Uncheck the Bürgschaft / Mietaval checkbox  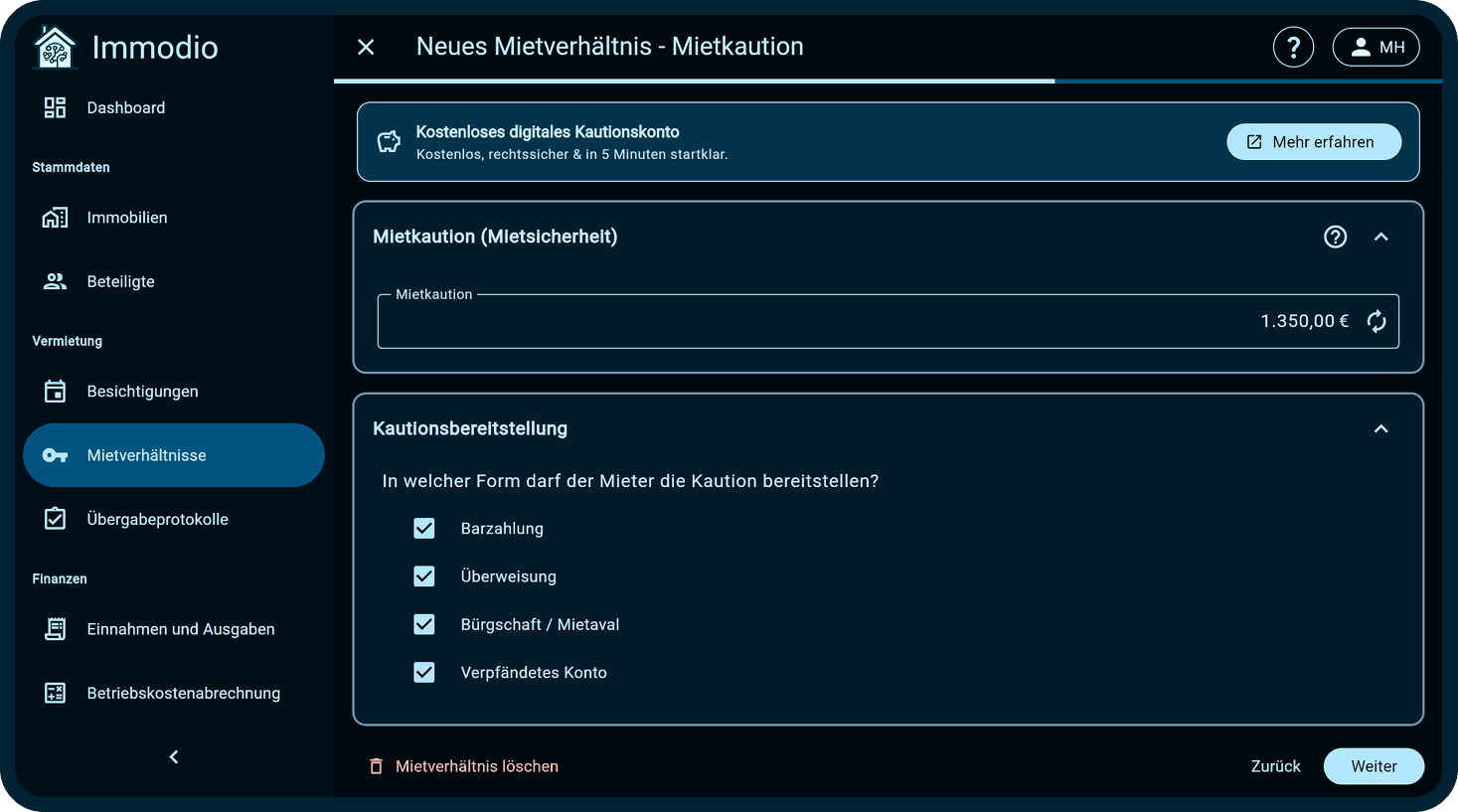[x=424, y=624]
